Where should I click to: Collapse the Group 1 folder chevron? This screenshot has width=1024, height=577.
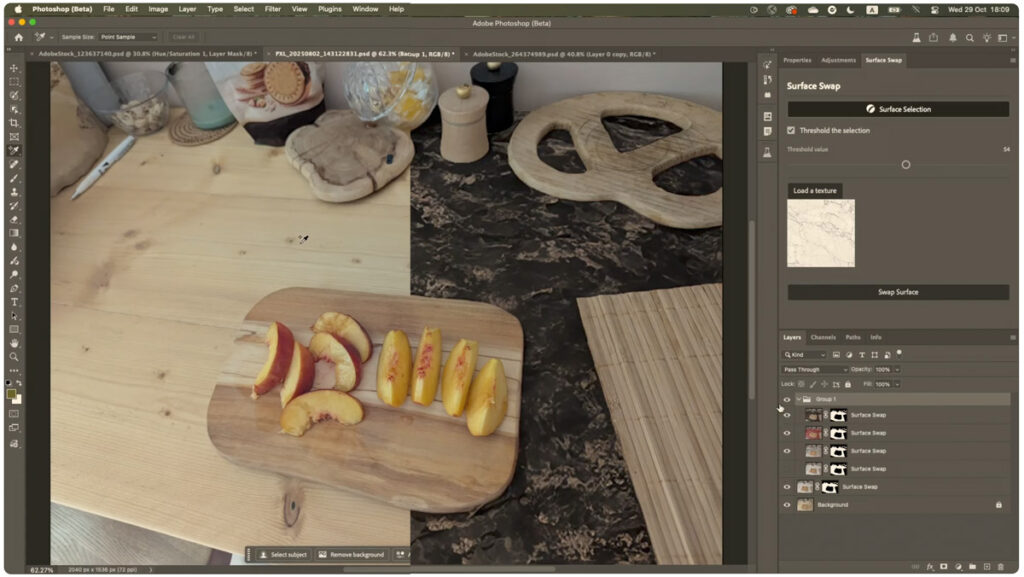(798, 399)
